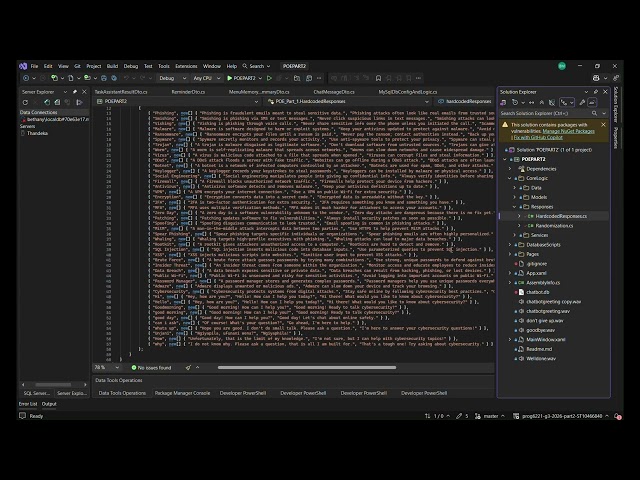Screen dimensions: 640x480
Task: Open the Build menu
Action: (112, 66)
